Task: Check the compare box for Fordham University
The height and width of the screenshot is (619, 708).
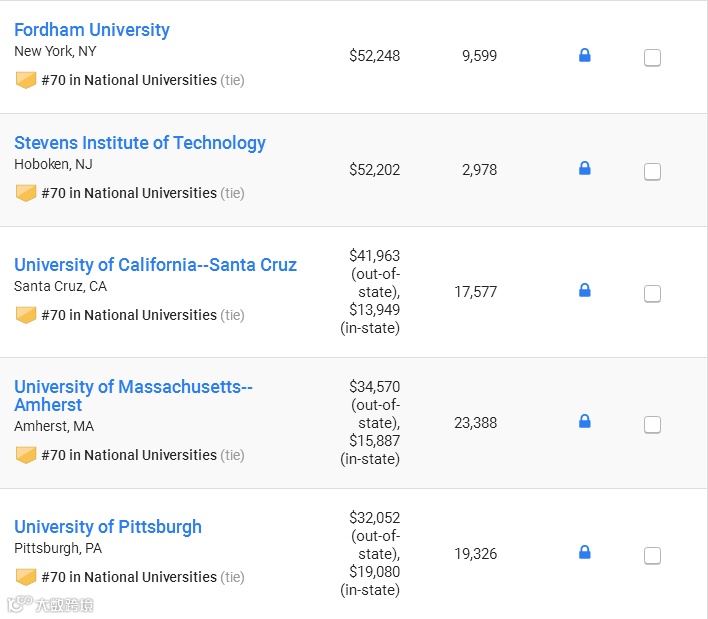Action: (x=652, y=58)
